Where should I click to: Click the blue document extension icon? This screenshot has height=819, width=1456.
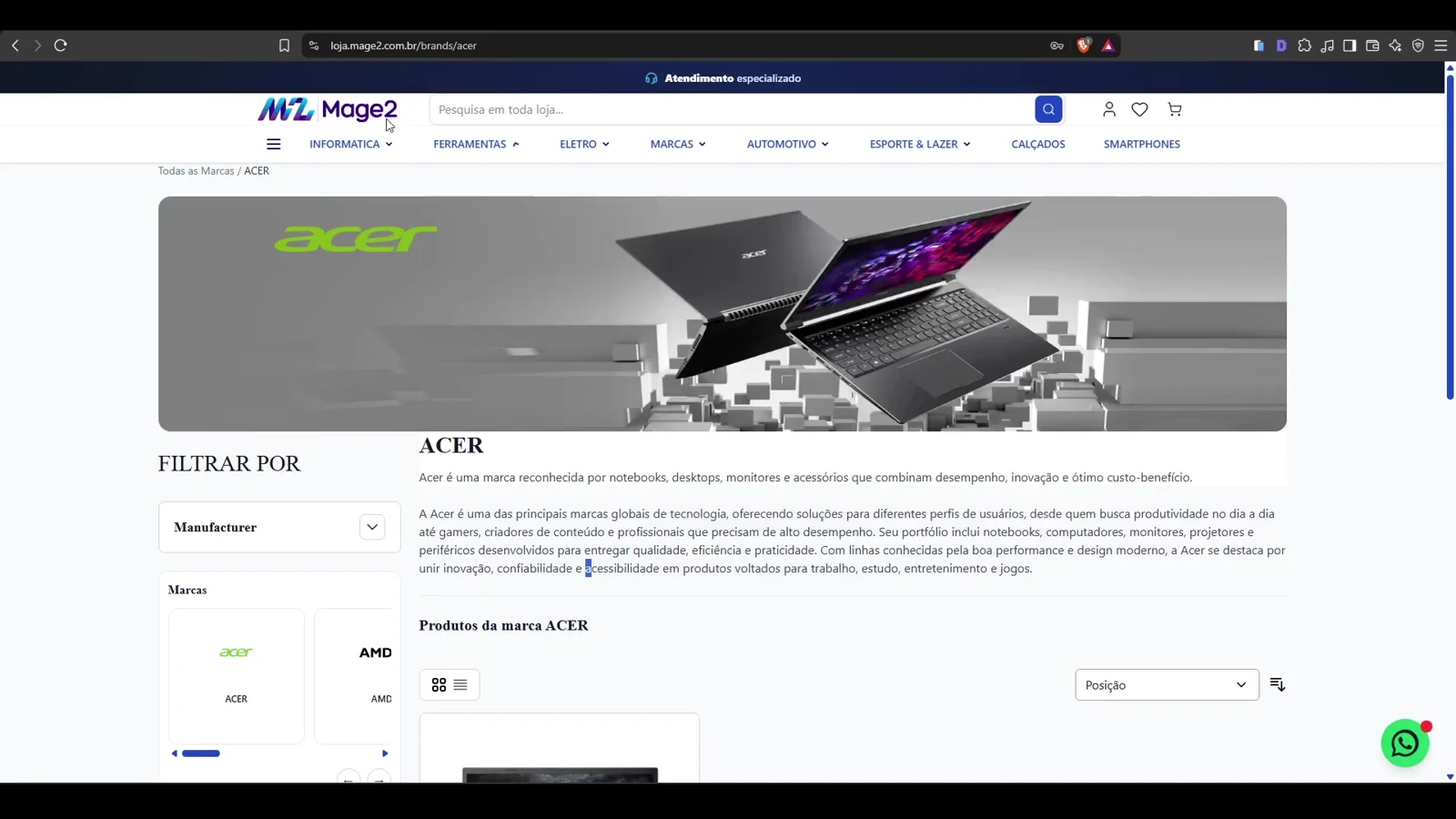coord(1259,45)
